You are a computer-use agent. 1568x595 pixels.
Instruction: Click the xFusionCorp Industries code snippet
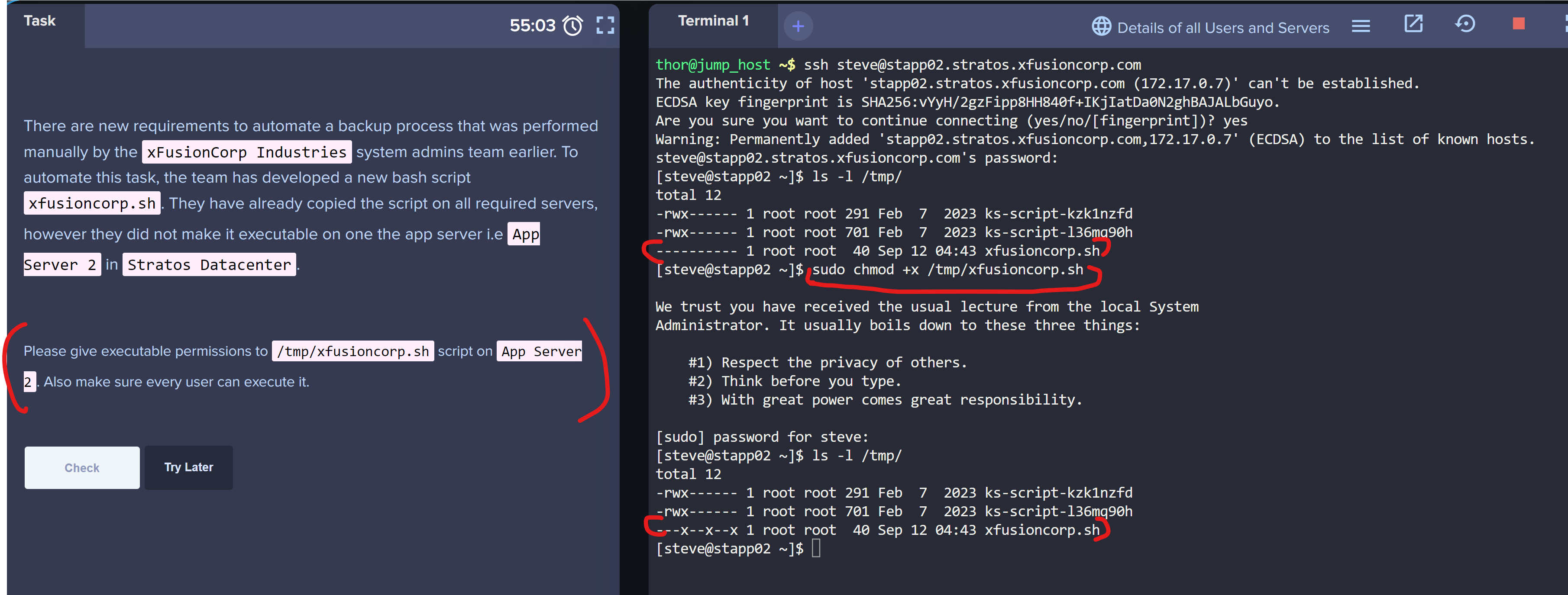click(x=246, y=152)
